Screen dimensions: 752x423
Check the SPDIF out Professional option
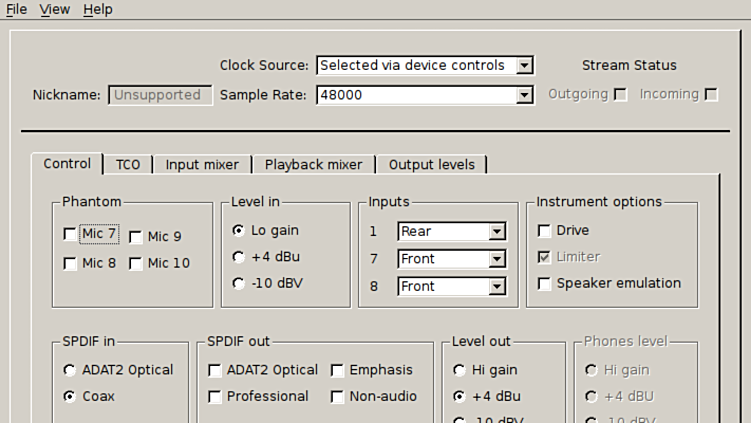pos(215,397)
